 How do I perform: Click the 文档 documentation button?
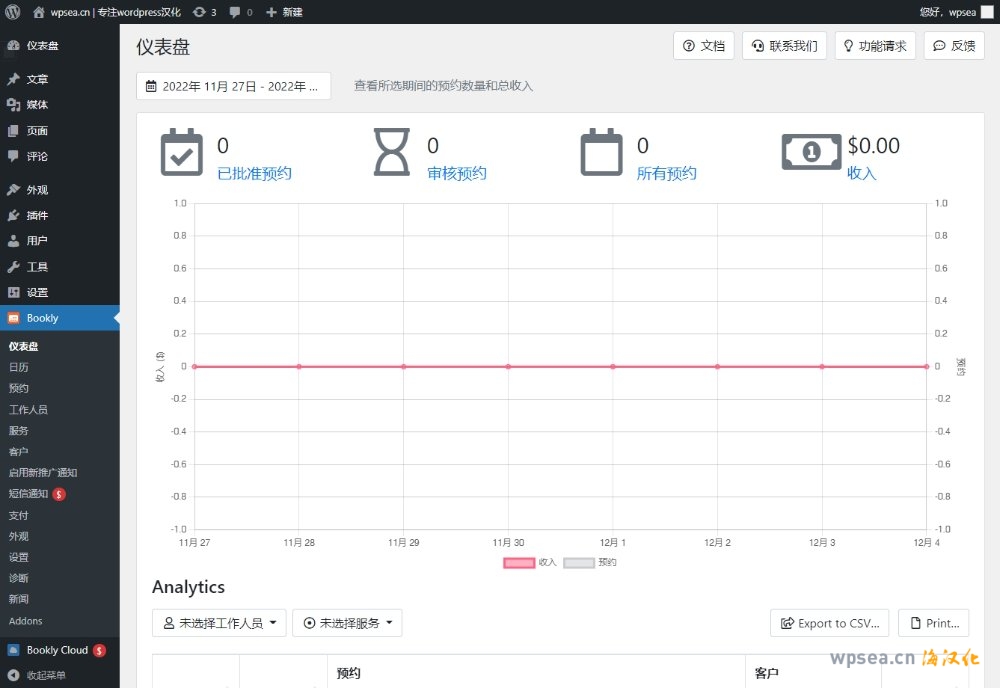tap(704, 46)
